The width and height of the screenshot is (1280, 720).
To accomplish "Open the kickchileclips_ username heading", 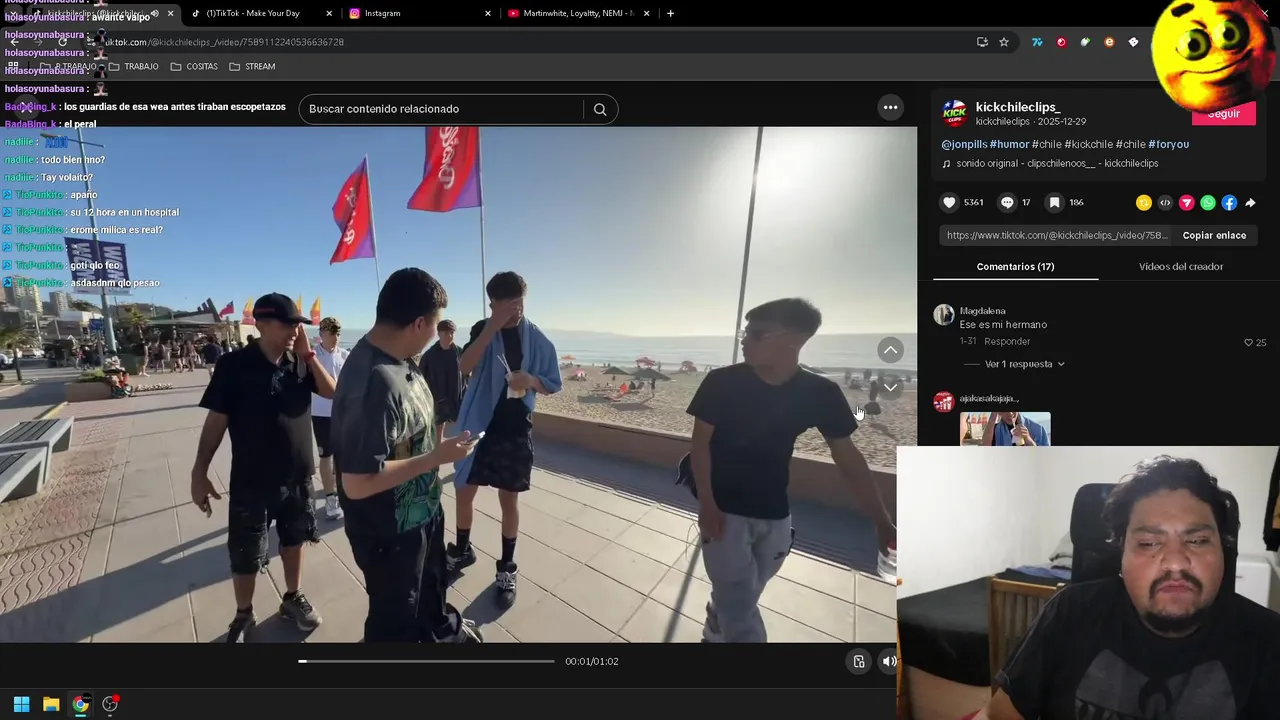I will (1017, 107).
